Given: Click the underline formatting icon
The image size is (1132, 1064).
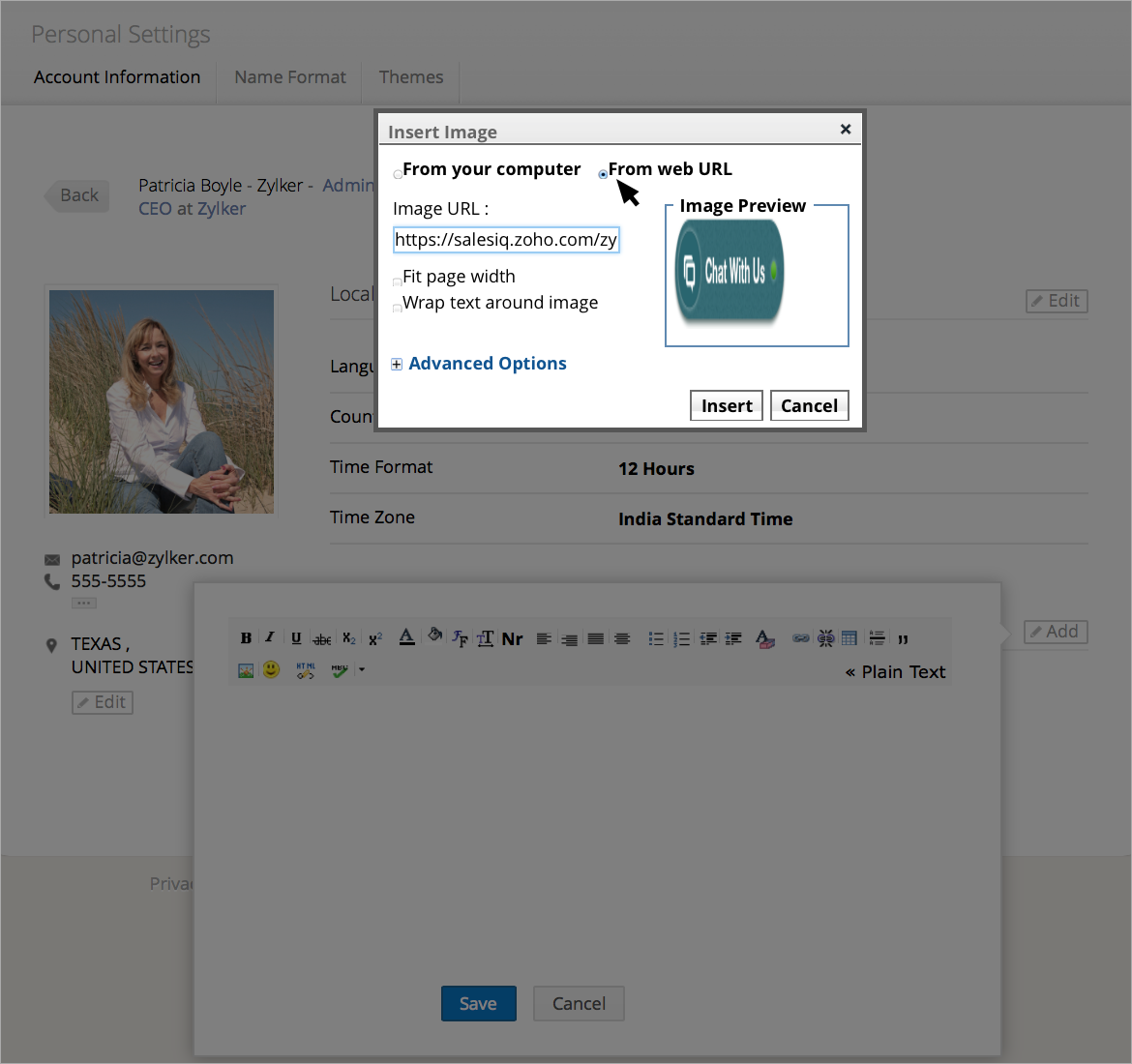Looking at the screenshot, I should tap(296, 638).
